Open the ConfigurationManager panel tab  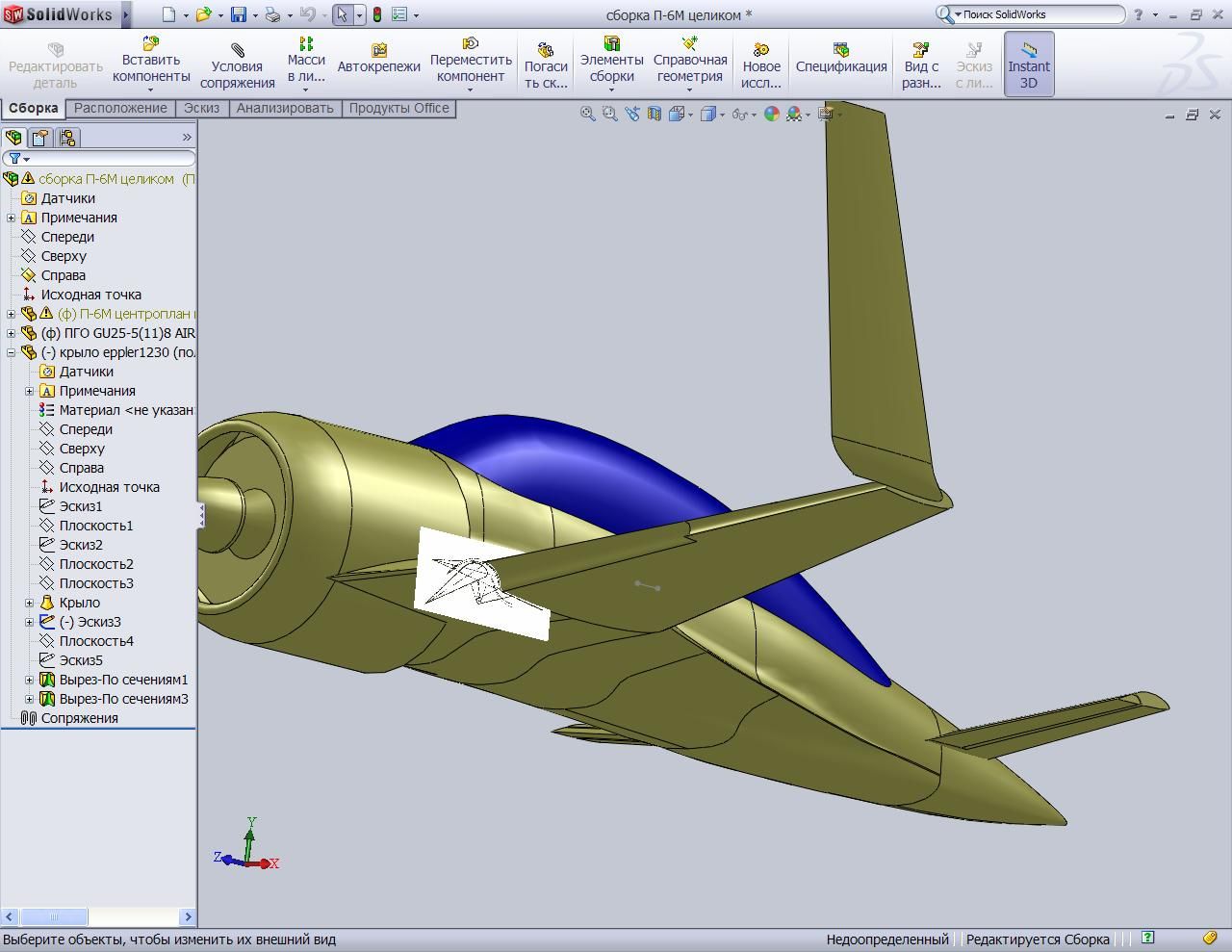pos(66,138)
